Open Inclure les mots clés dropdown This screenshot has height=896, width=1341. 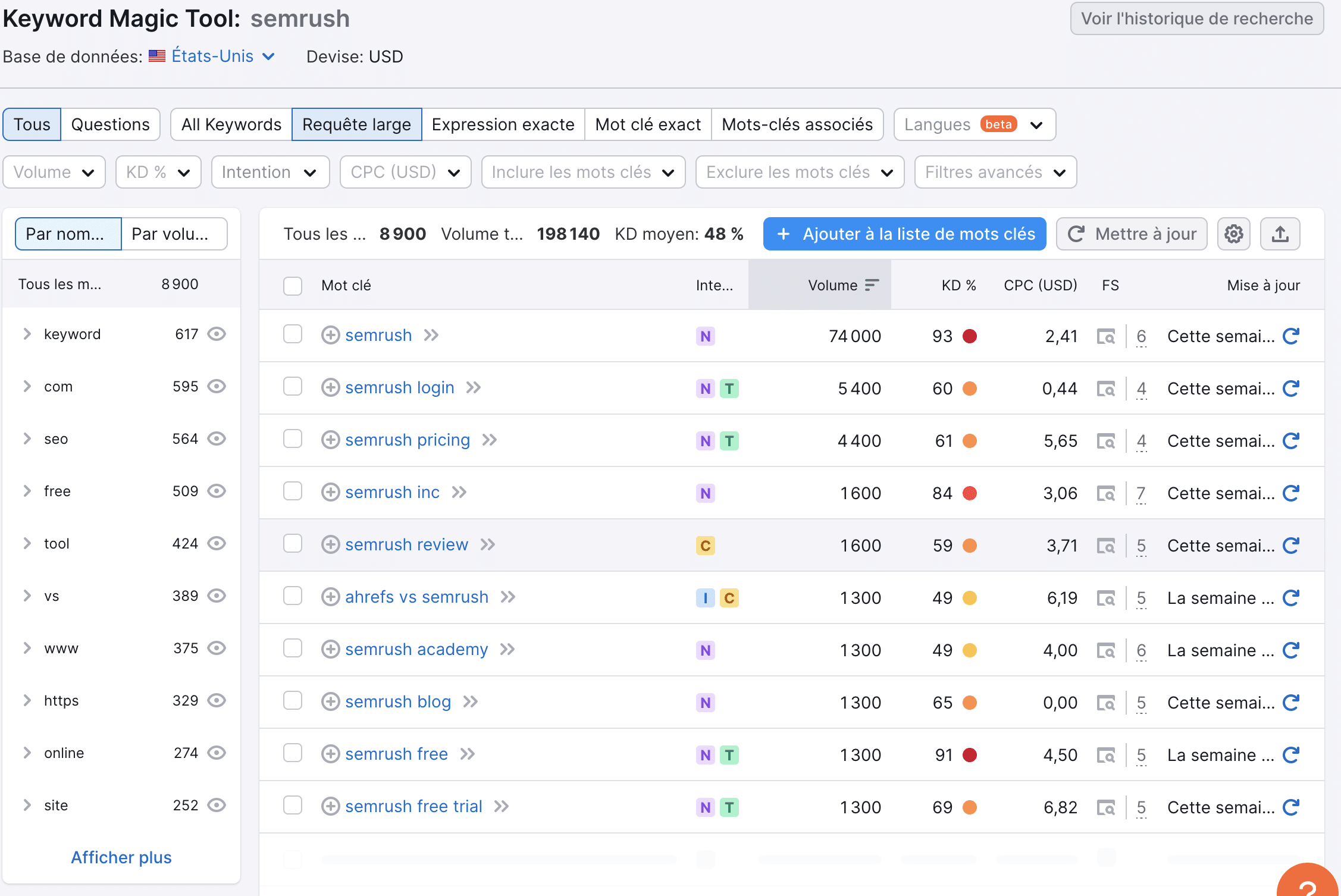583,172
